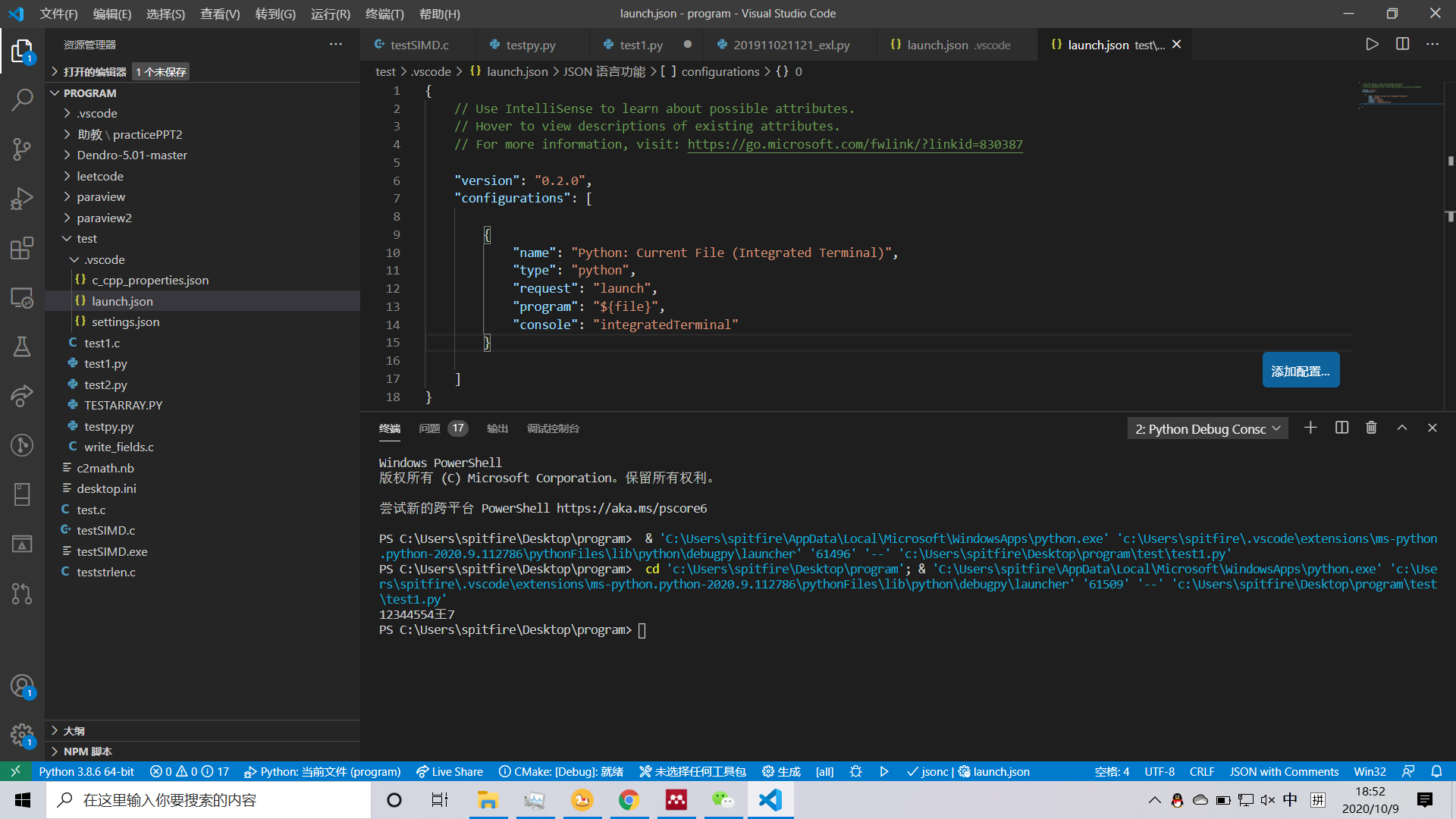This screenshot has width=1456, height=819.
Task: Open the File menu
Action: point(58,14)
